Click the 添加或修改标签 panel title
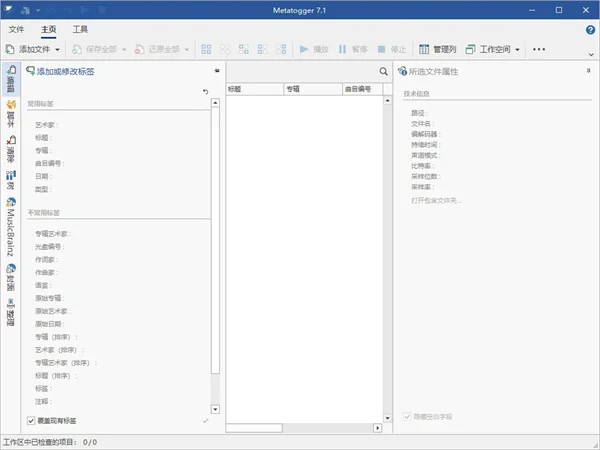This screenshot has height=450, width=600. pyautogui.click(x=65, y=71)
